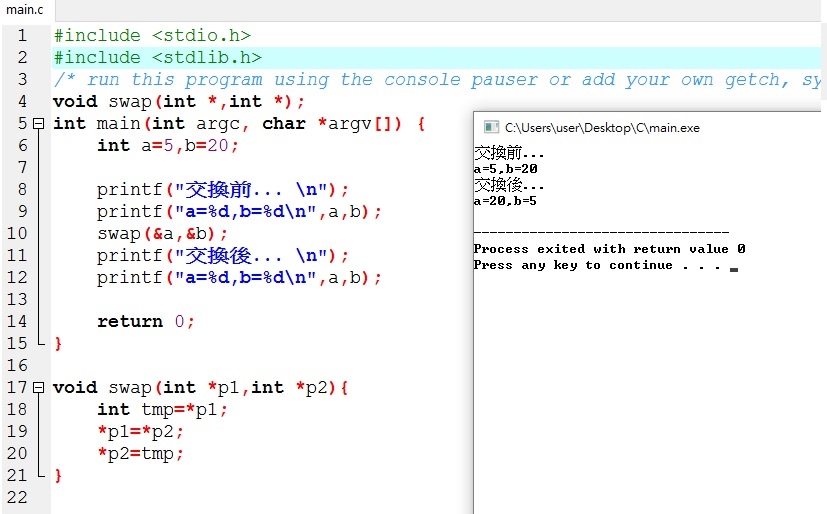This screenshot has width=827, height=514.
Task: Click the console pauser comment line
Action: [x=437, y=80]
